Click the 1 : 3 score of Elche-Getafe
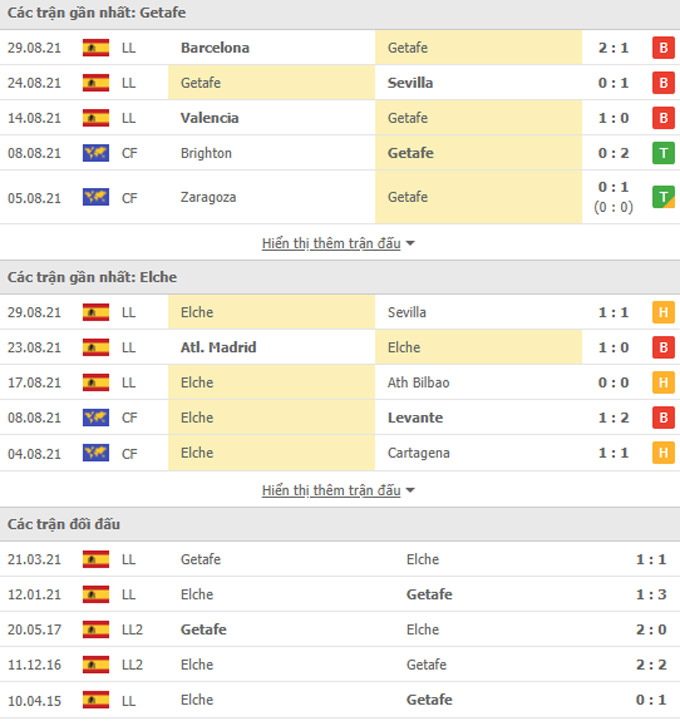This screenshot has width=680, height=721. [x=651, y=595]
